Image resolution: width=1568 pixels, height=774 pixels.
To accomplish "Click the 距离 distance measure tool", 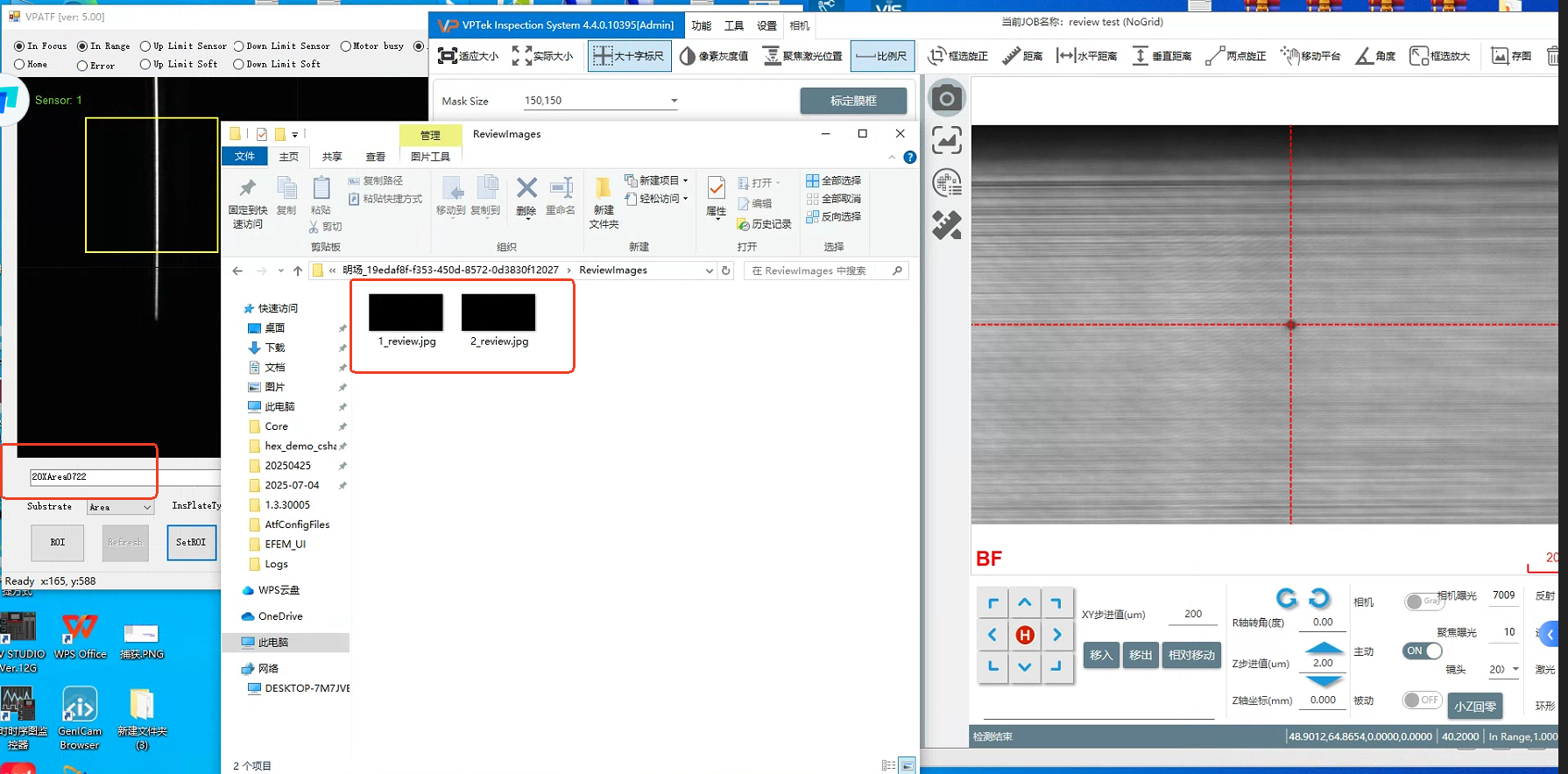I will point(1021,56).
